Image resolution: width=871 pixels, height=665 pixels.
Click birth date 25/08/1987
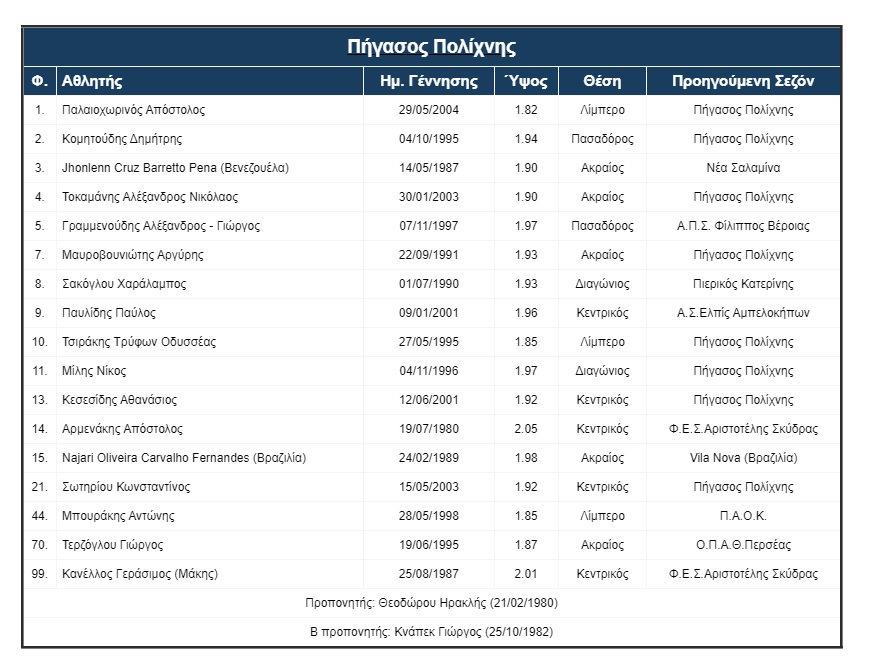pyautogui.click(x=428, y=573)
